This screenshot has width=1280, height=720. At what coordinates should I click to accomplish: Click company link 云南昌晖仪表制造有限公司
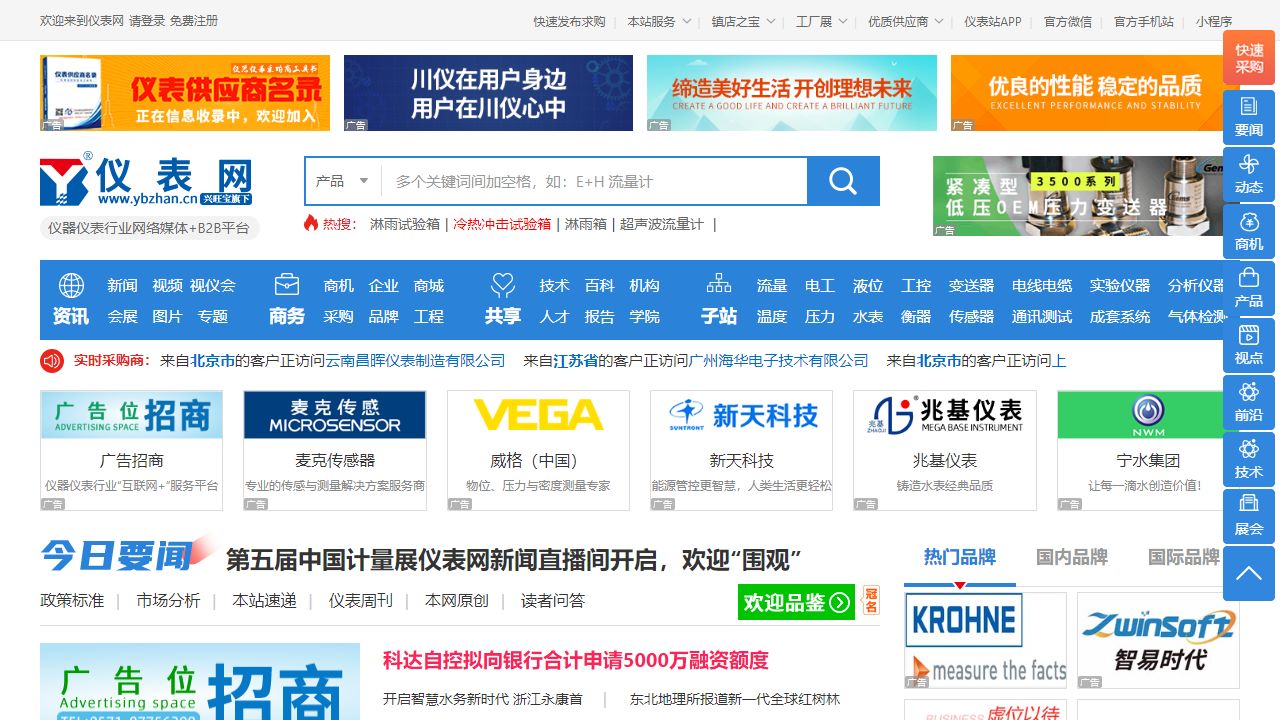pyautogui.click(x=415, y=360)
